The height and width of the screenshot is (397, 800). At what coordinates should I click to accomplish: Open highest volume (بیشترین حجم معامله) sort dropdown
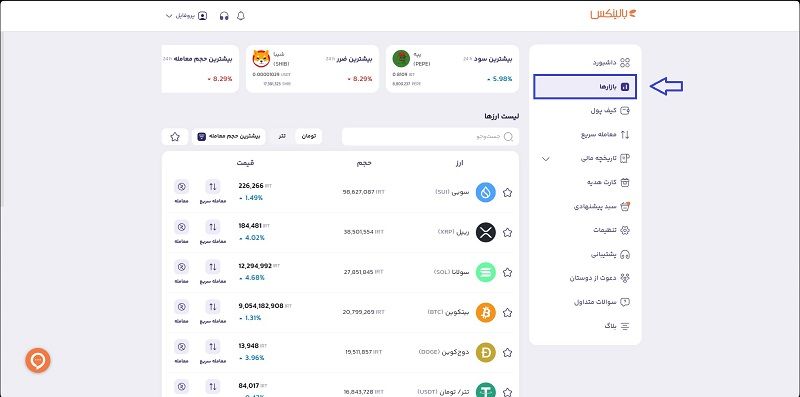229,137
